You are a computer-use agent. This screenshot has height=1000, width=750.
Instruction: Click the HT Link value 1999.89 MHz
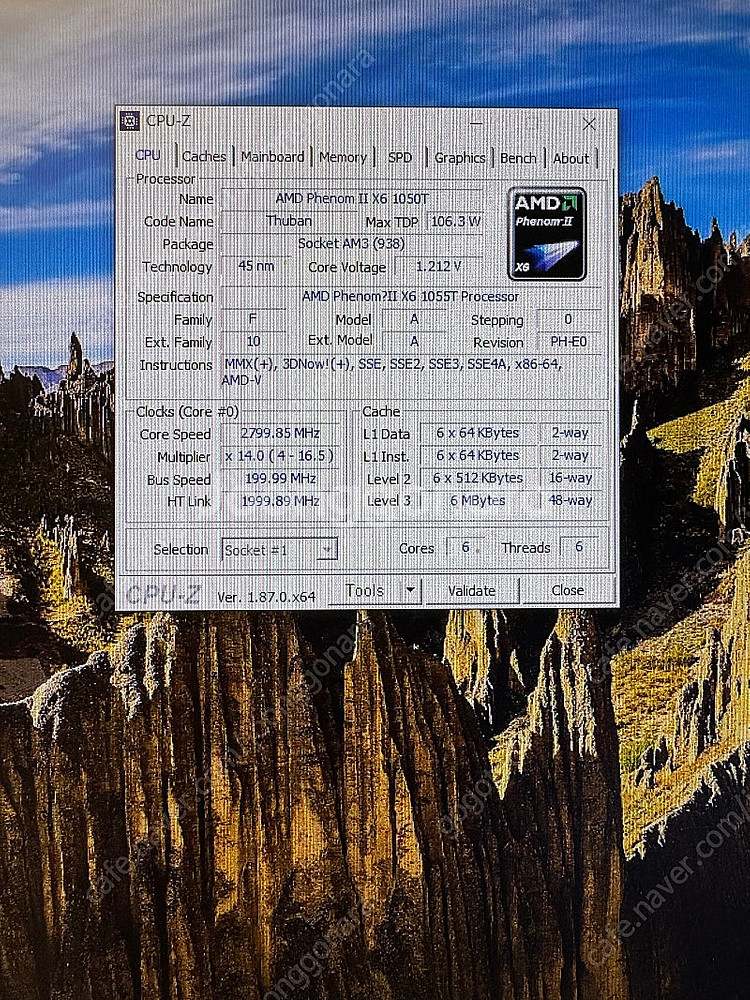coord(280,501)
